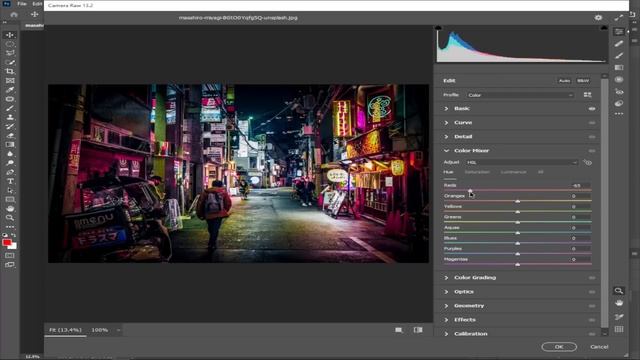Select Camera Raw Zoom tool magnifier
Viewport: 640px width, 360px height.
619,291
